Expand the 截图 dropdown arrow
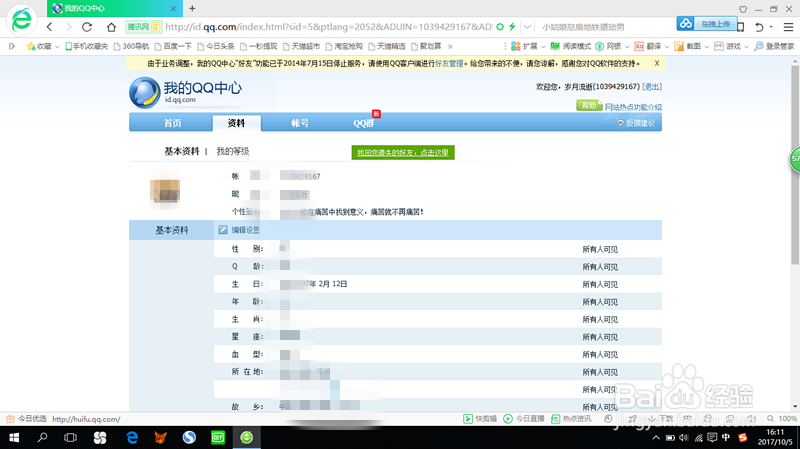800x449 pixels. tap(707, 47)
